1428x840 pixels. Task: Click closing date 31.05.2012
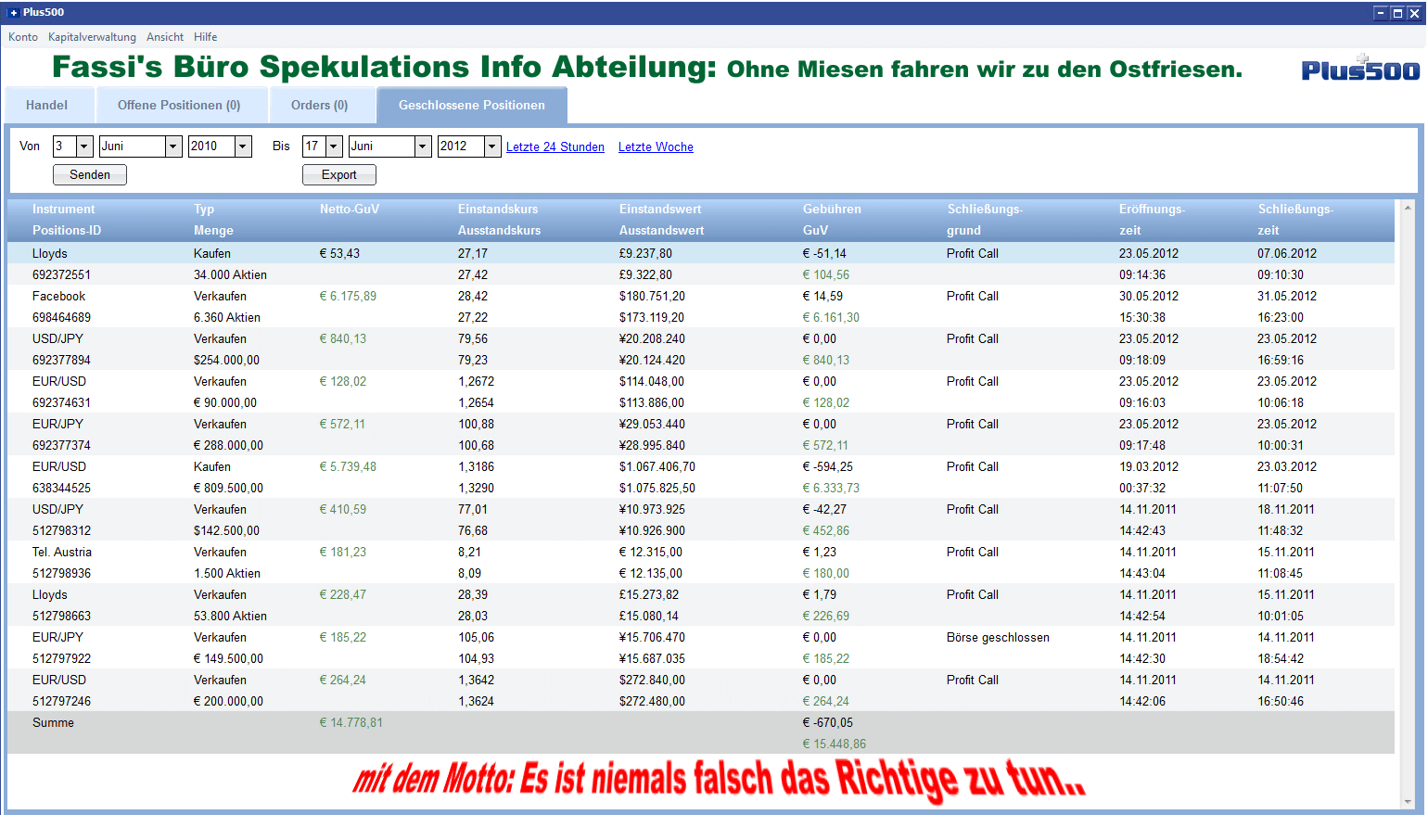tap(1287, 296)
